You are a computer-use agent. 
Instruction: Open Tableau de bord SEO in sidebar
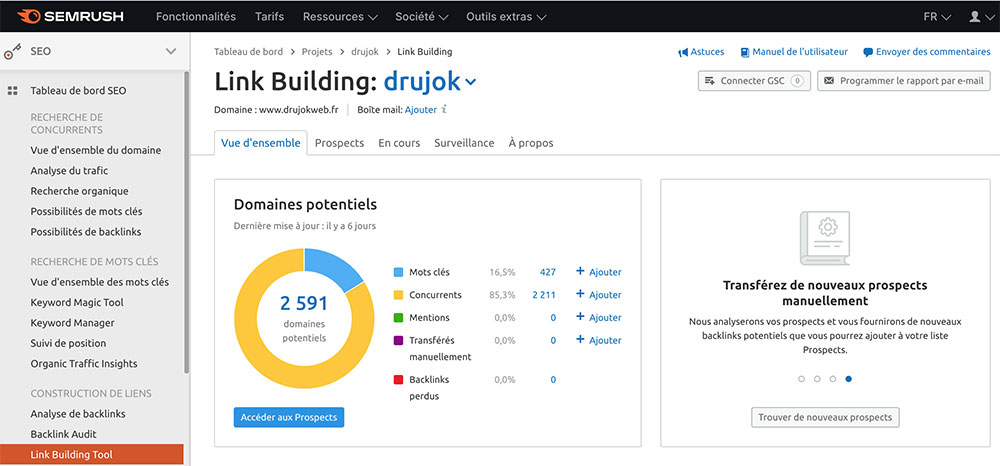click(x=78, y=91)
